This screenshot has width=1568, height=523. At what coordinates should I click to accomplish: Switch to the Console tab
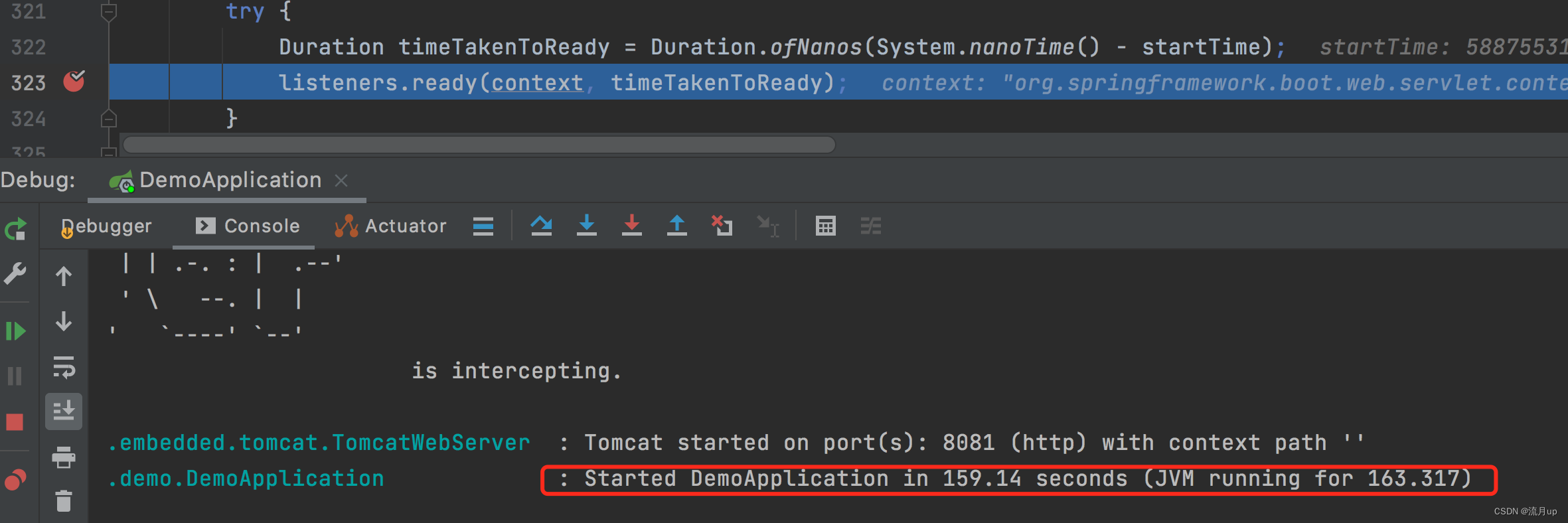click(x=248, y=226)
